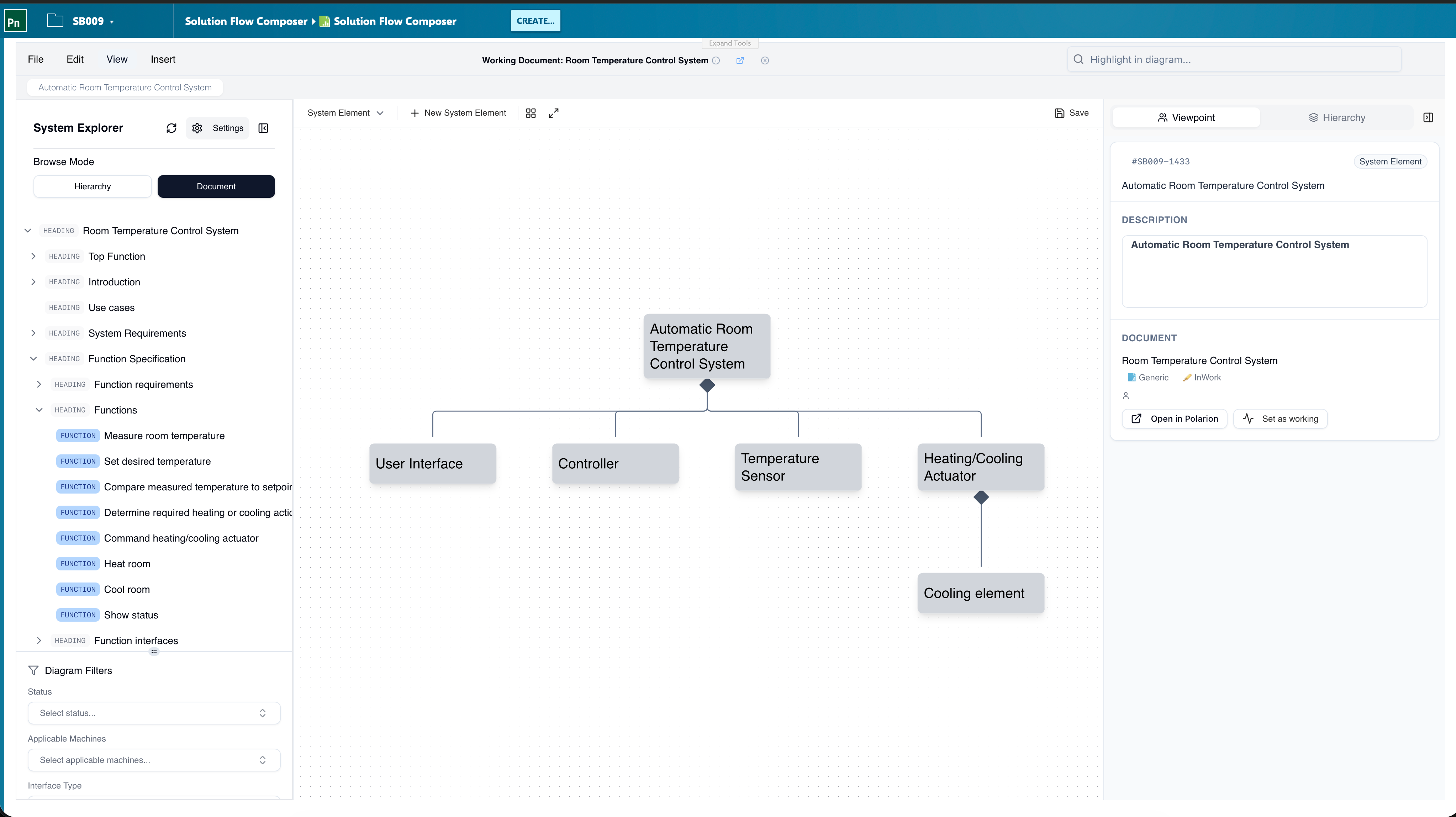The image size is (1456, 817).
Task: Click the Diagram Filters funnel icon
Action: 33,670
